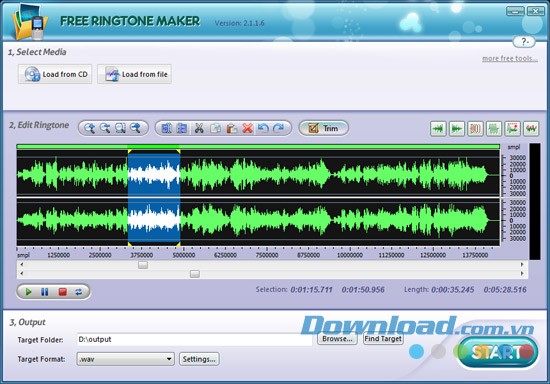Click the zoom out magnifier icon
The width and height of the screenshot is (550, 384).
(x=105, y=128)
